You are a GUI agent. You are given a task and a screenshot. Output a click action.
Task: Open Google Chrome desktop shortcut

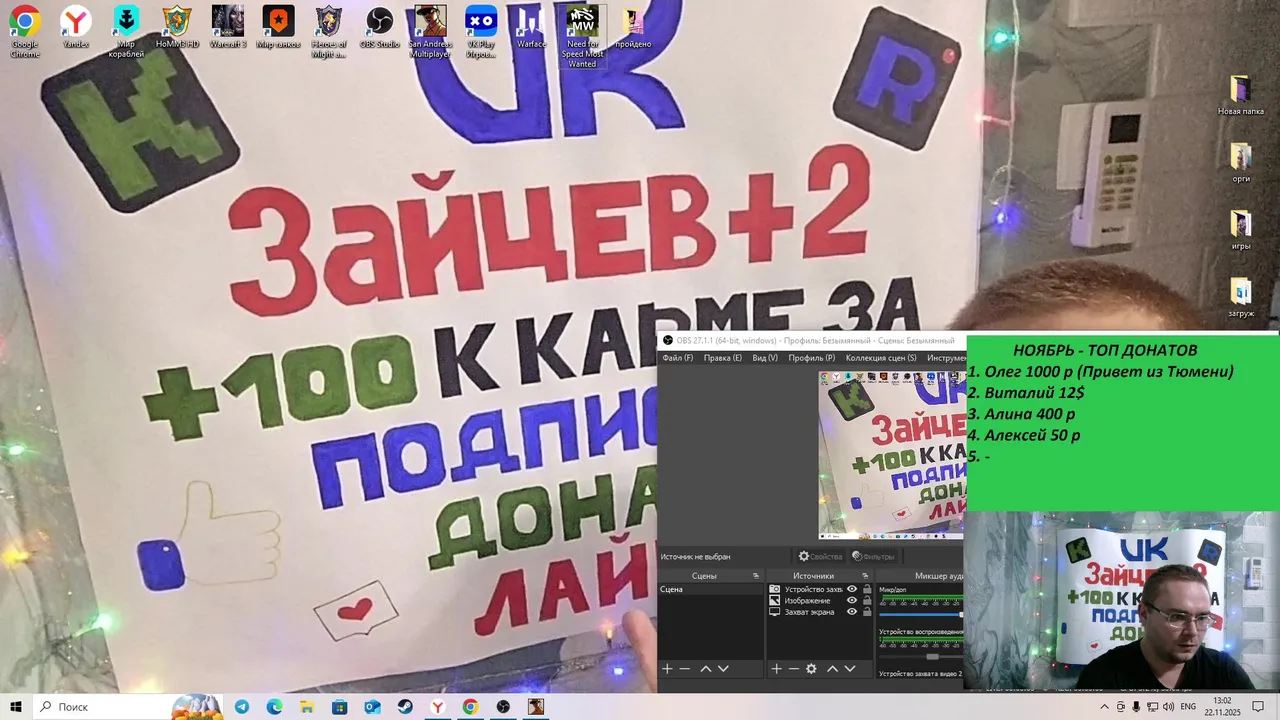24,31
